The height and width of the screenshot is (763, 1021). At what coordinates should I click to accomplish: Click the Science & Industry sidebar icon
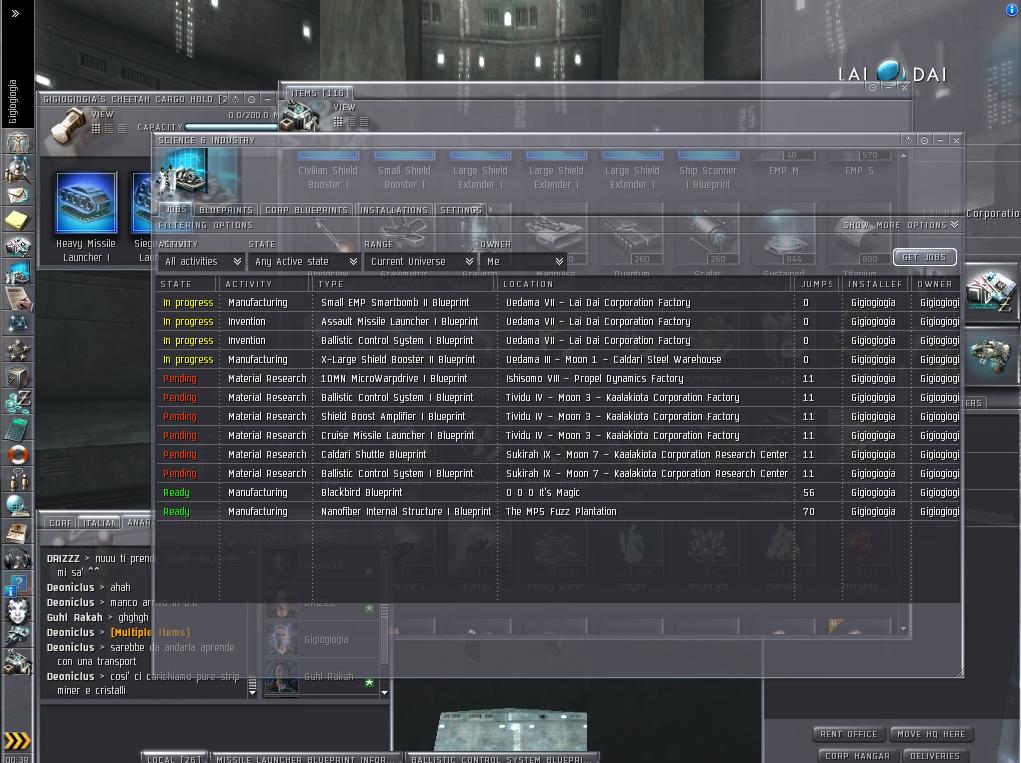[x=18, y=272]
